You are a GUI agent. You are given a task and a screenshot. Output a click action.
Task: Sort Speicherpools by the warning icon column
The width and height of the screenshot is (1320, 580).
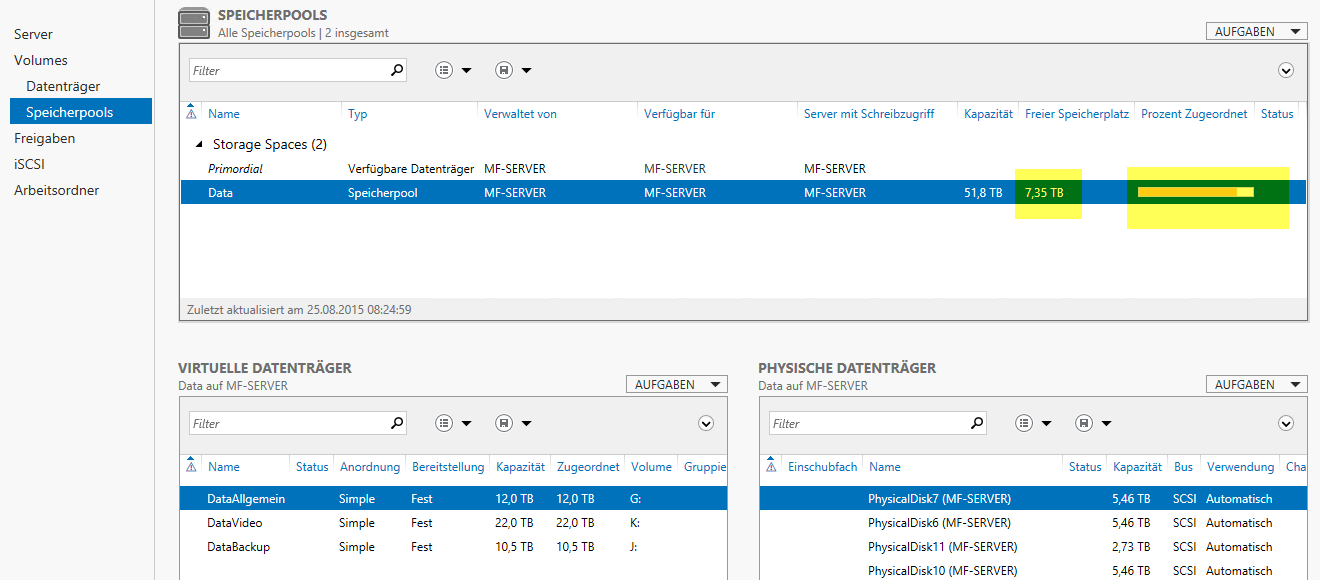coord(191,112)
